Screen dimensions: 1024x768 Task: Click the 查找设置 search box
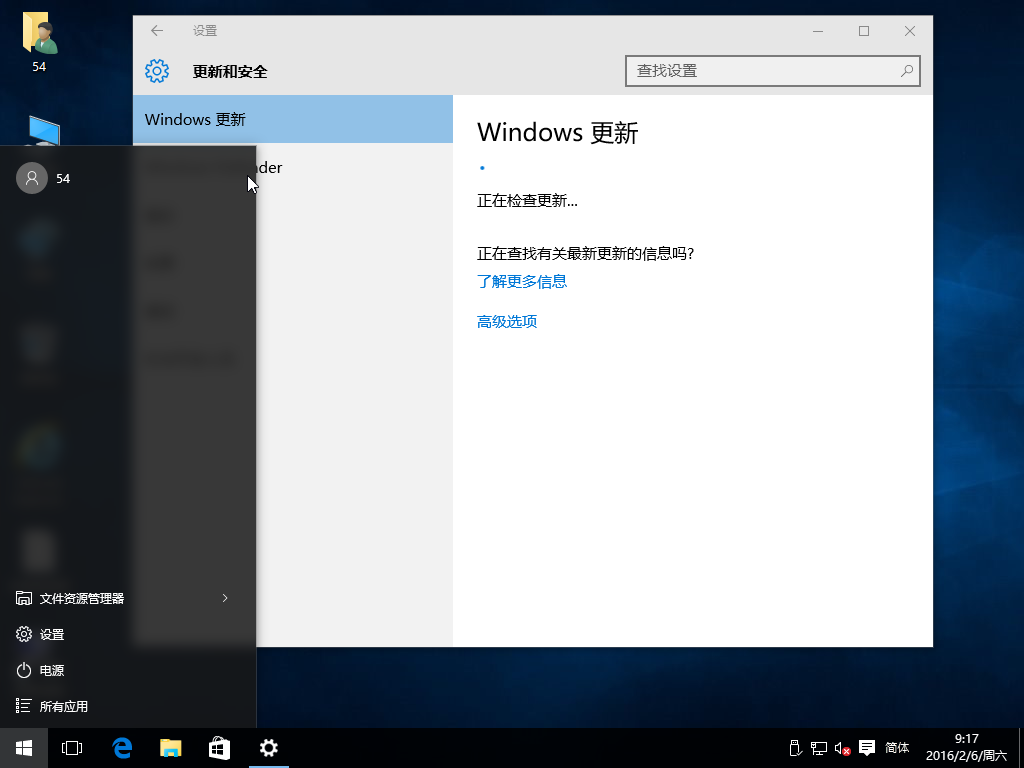coord(765,71)
